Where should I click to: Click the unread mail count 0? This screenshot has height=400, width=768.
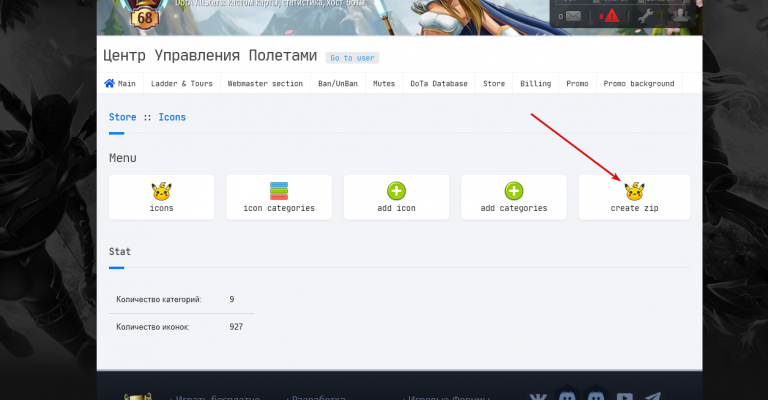[560, 17]
